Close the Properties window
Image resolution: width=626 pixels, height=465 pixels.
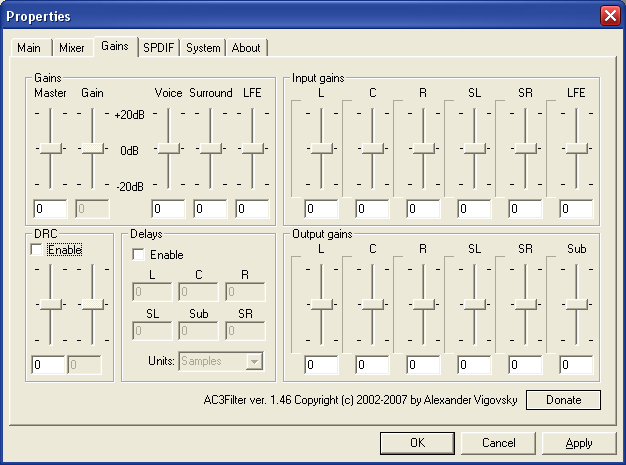point(609,16)
